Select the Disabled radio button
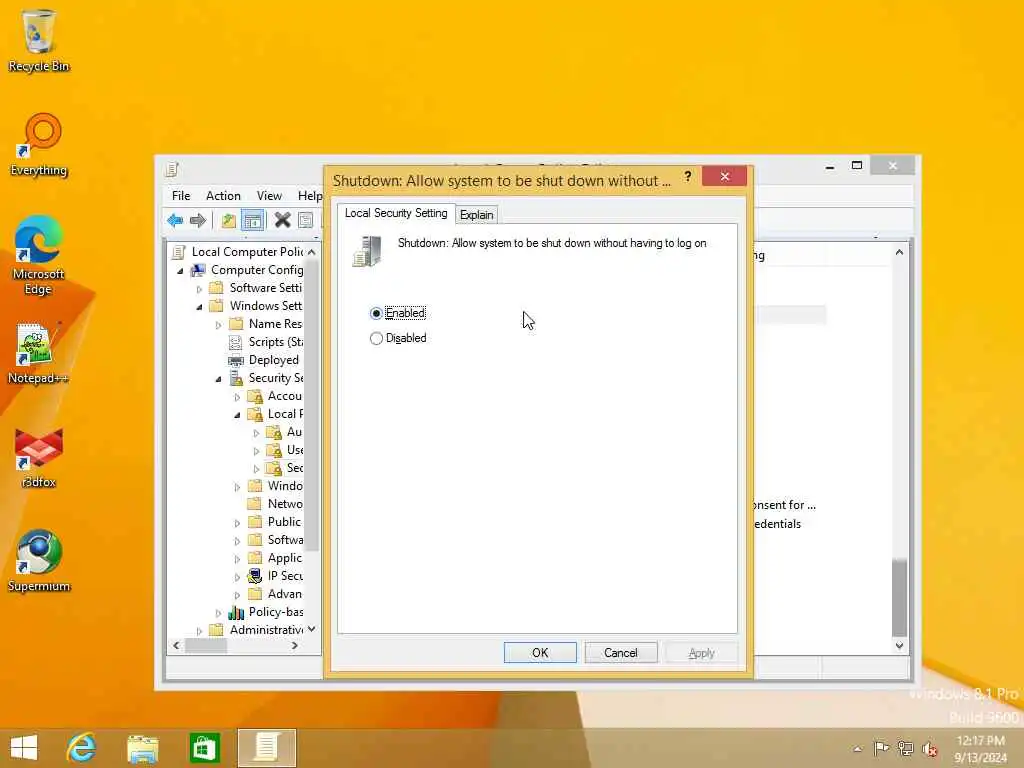The width and height of the screenshot is (1024, 768). coord(376,338)
